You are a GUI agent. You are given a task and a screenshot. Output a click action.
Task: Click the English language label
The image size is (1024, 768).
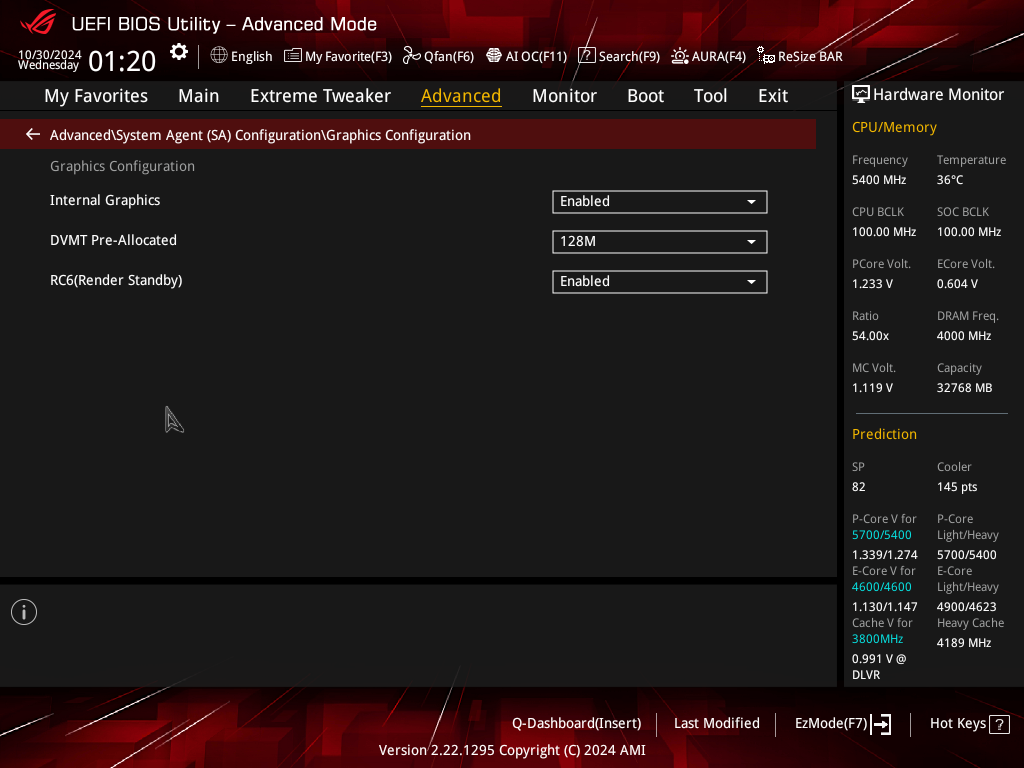[x=251, y=57]
